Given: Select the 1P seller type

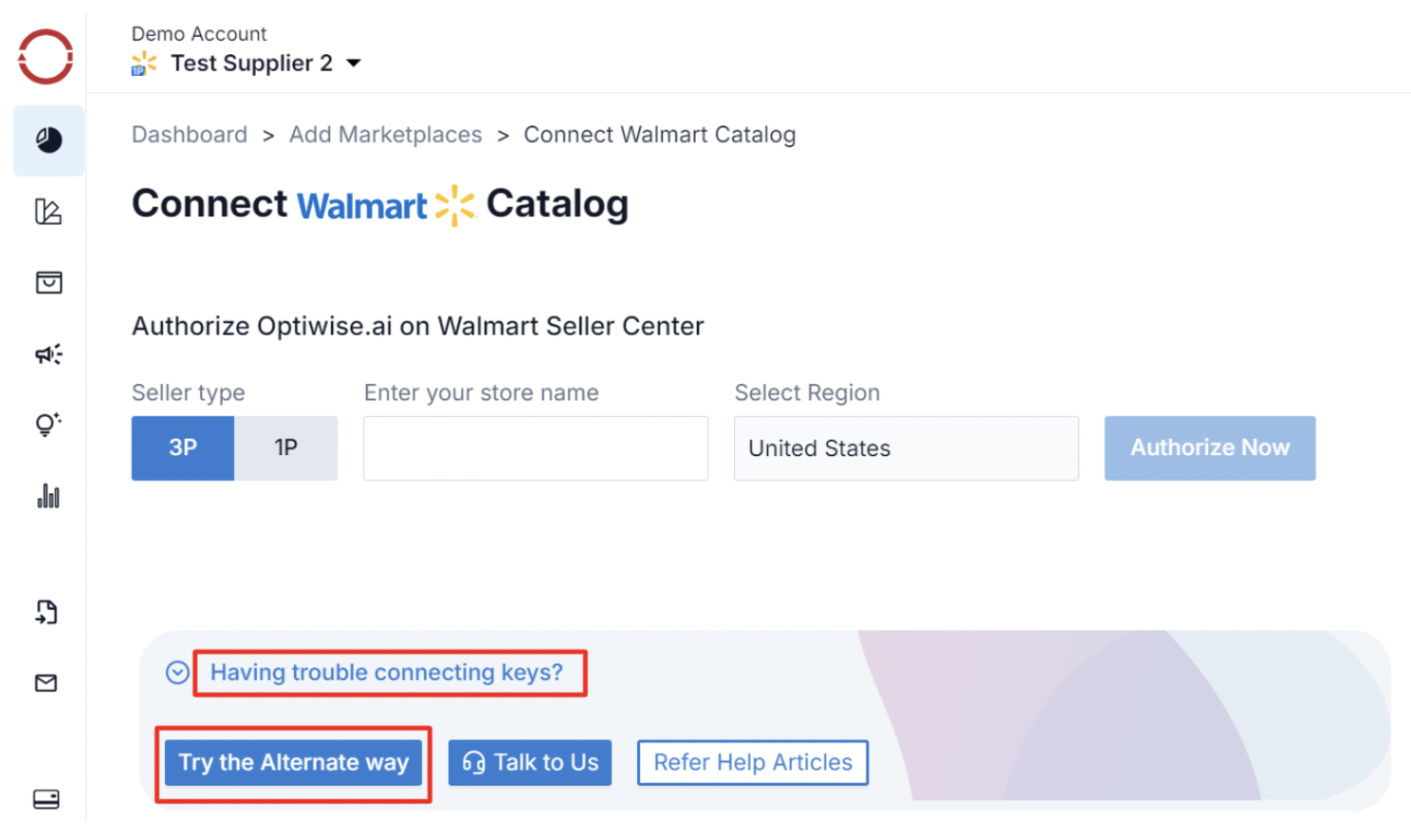Looking at the screenshot, I should 285,448.
